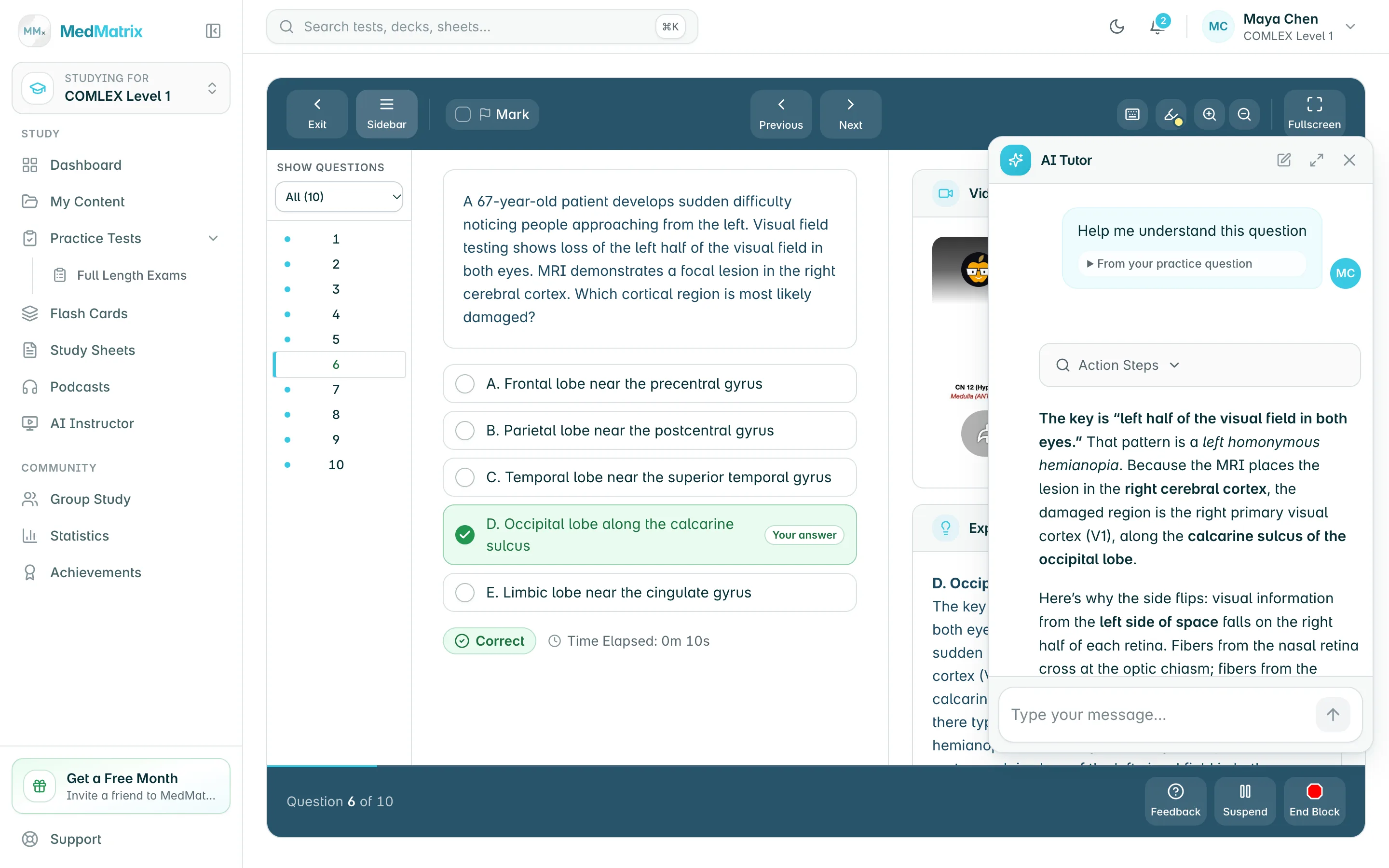Select answer C Temporal lobe
1389x868 pixels.
pos(649,477)
